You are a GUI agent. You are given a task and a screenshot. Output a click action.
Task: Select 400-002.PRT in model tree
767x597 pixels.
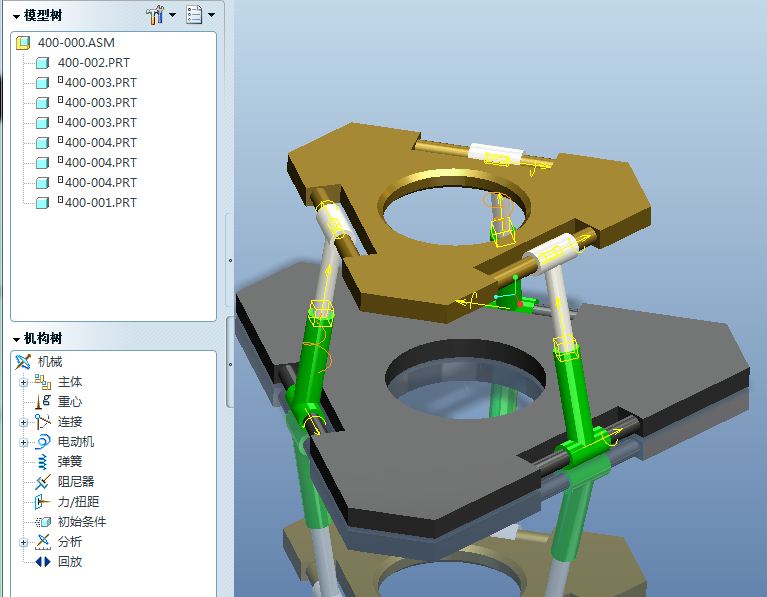[93, 63]
